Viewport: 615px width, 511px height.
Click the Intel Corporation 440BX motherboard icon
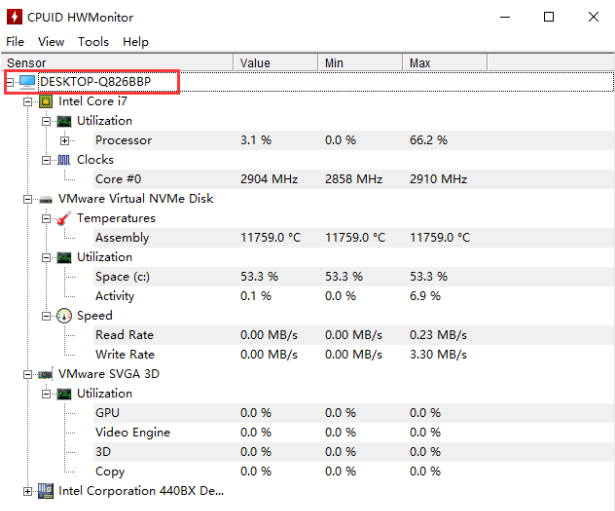(45, 491)
